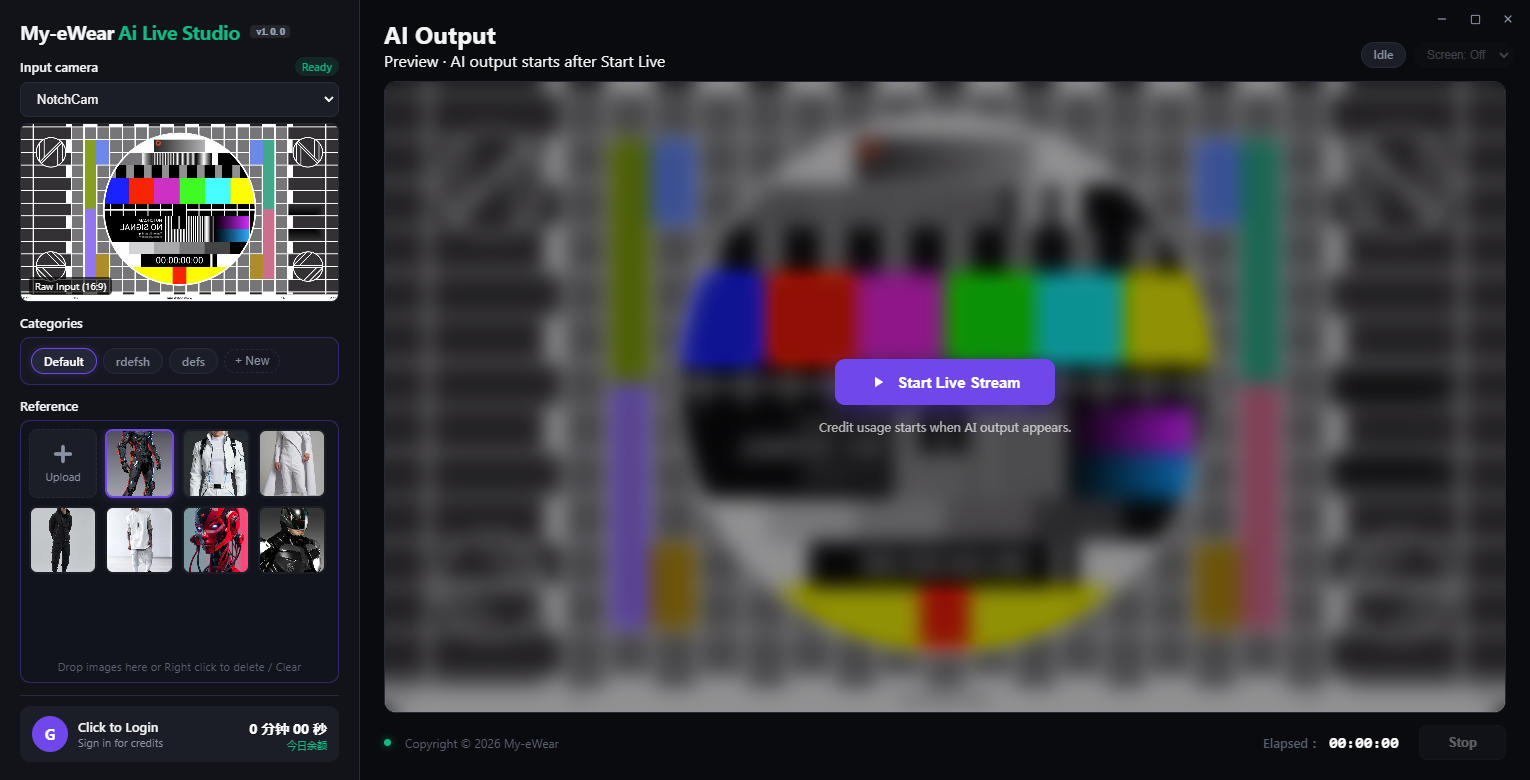Click the Credit usage starts notice text
This screenshot has width=1530, height=780.
tap(945, 427)
